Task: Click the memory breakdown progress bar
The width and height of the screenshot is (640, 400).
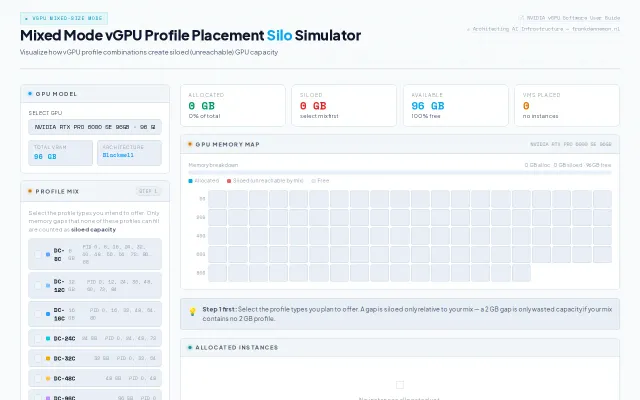Action: [400, 173]
